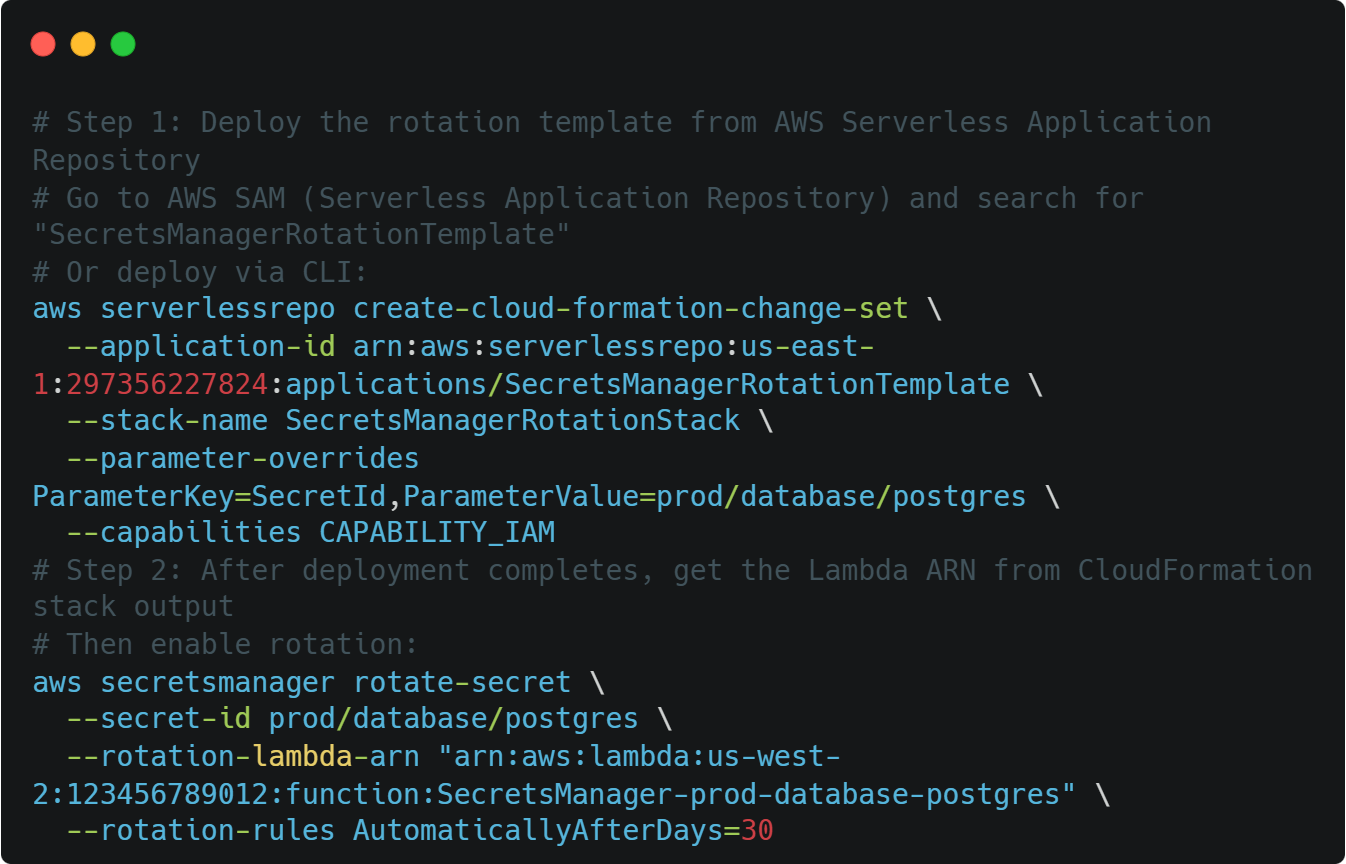Click the 'rotate-secret' subcommand

tap(461, 683)
